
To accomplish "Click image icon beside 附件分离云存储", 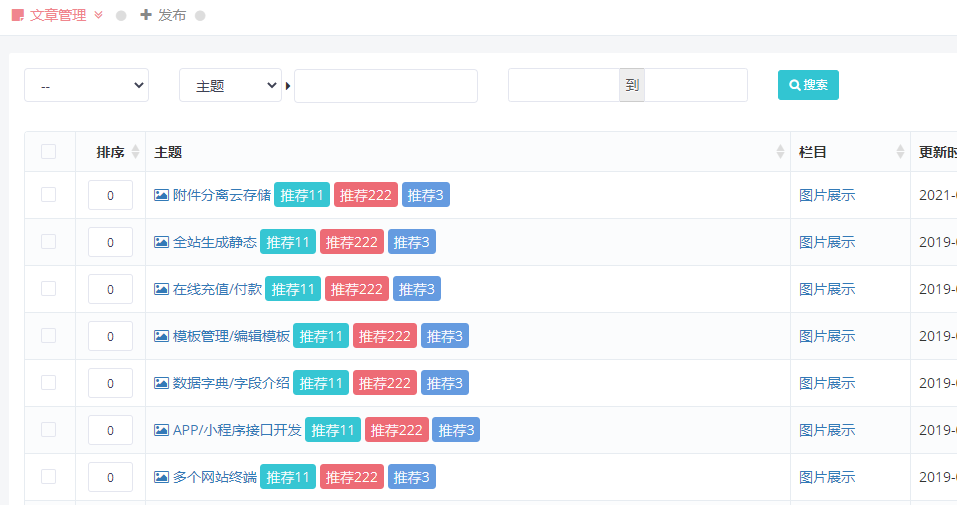I will [161, 195].
